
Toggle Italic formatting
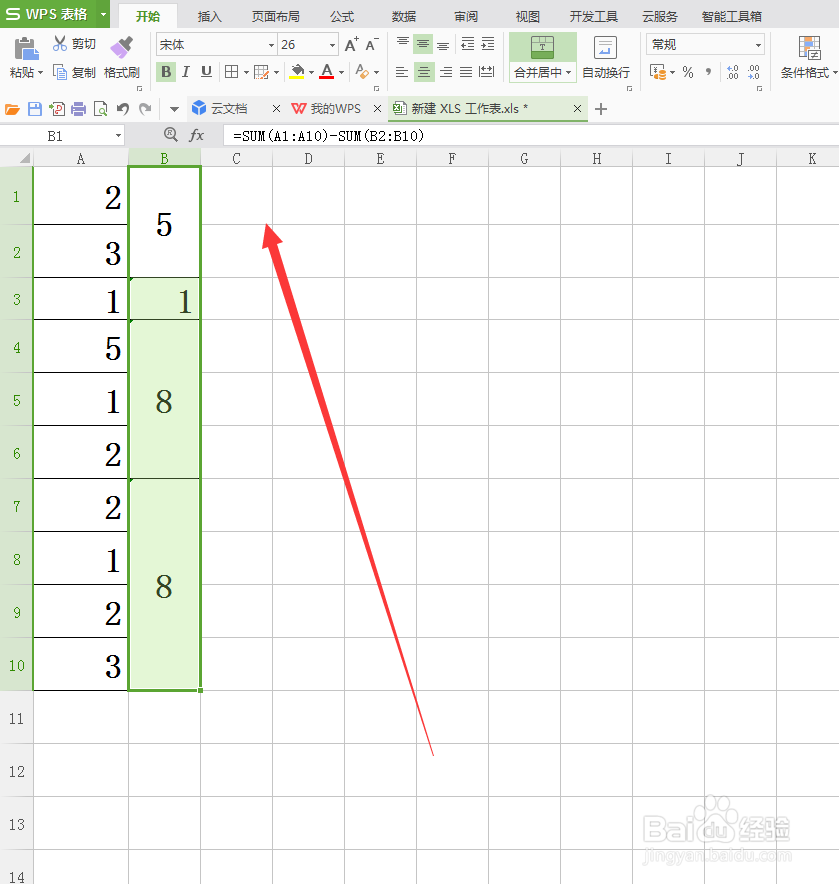(x=186, y=72)
